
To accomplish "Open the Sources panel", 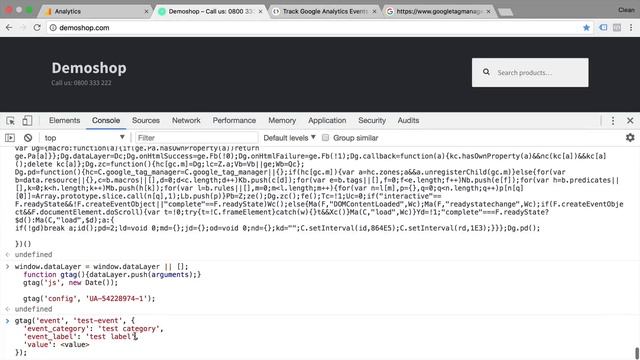I will 146,120.
